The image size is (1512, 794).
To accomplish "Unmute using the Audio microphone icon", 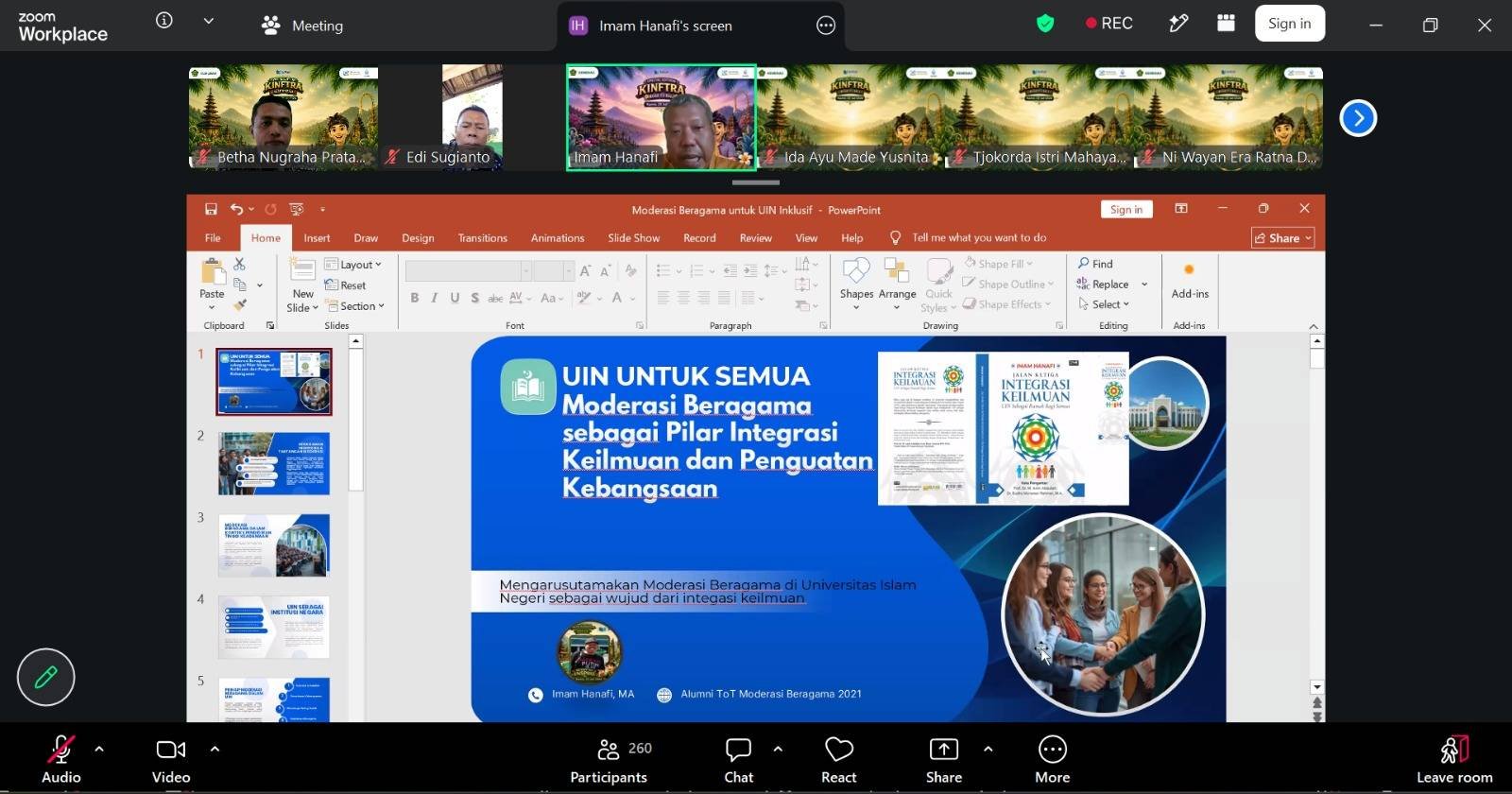I will tap(61, 750).
